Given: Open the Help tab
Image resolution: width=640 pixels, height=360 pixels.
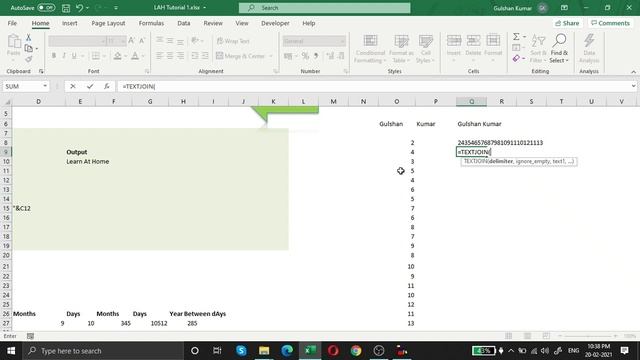Looking at the screenshot, I should pyautogui.click(x=309, y=23).
